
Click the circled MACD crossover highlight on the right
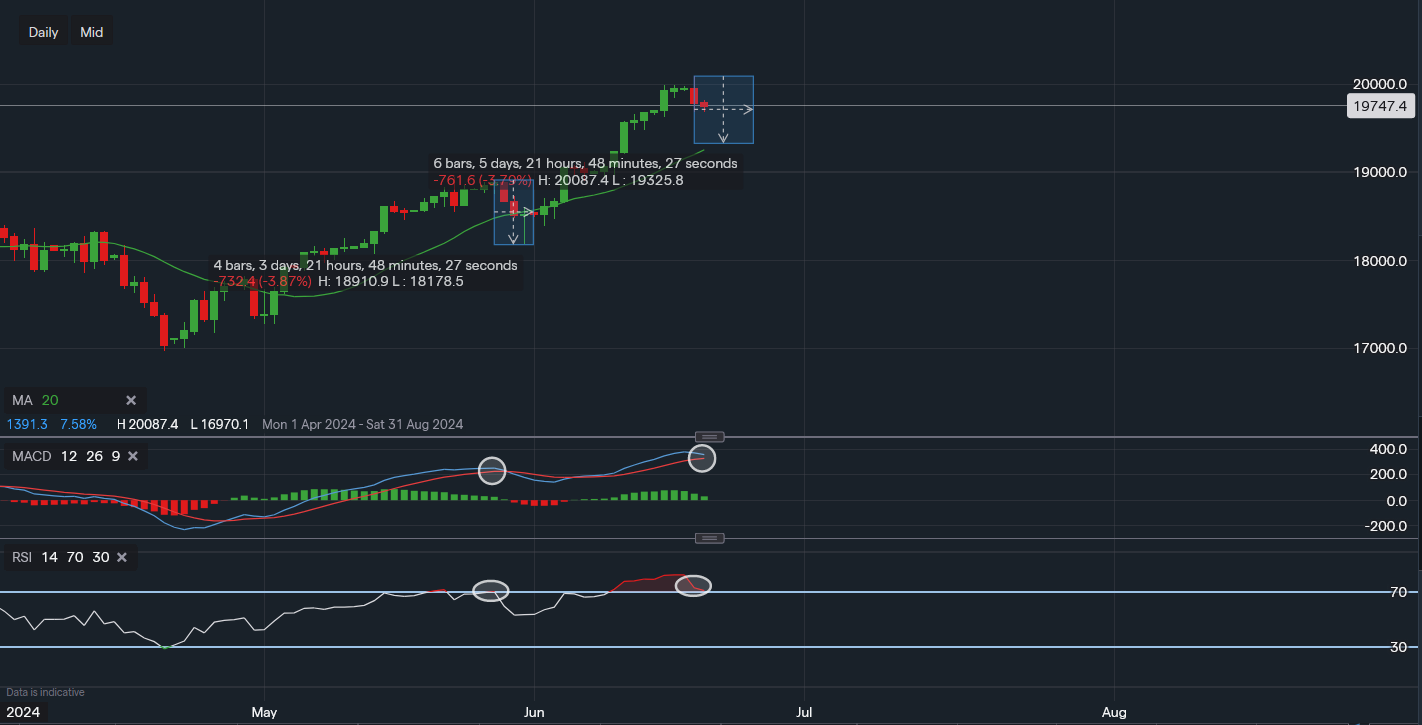point(701,458)
